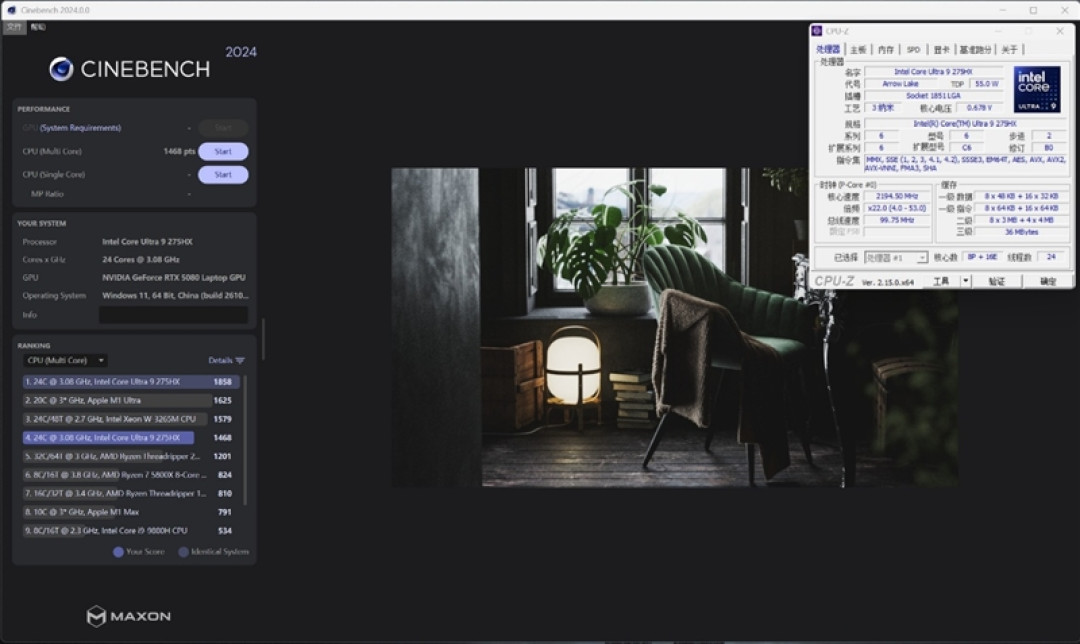Click the Your Score legend dot
Viewport: 1080px width, 644px height.
tap(118, 552)
